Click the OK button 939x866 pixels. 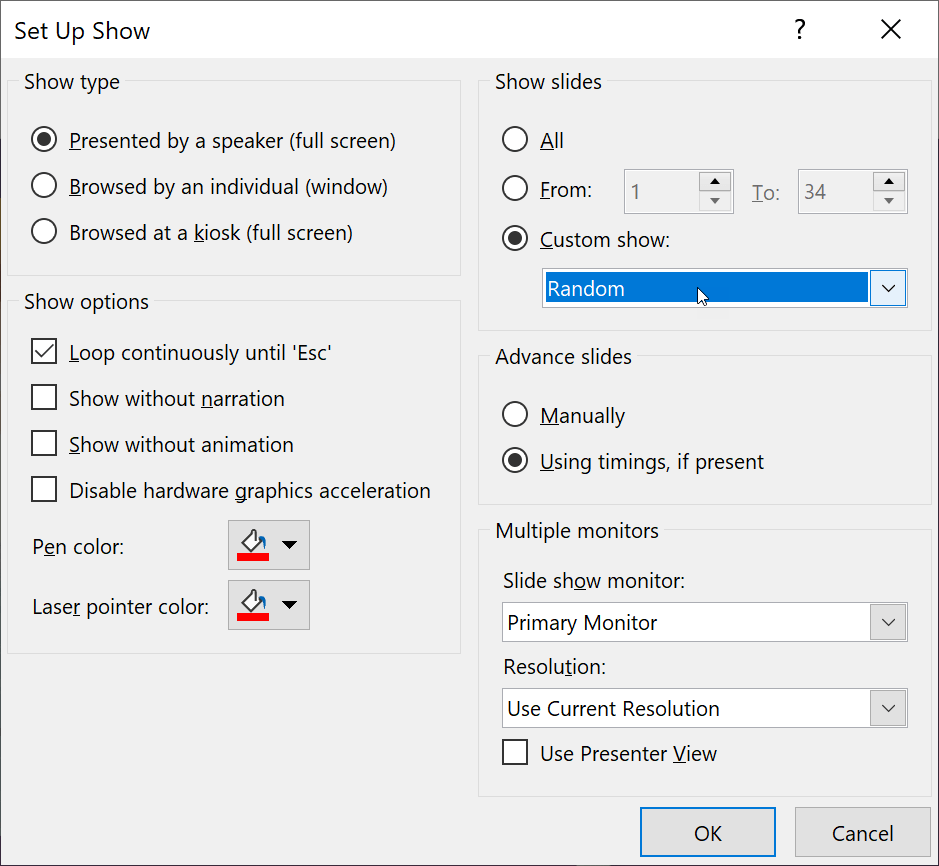coord(707,832)
